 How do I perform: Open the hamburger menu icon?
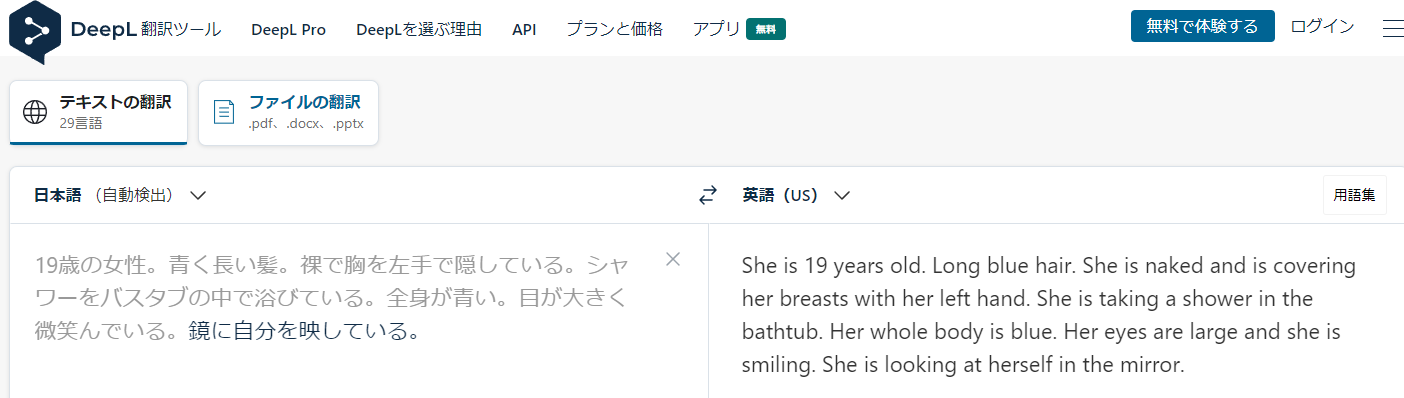(x=1393, y=28)
